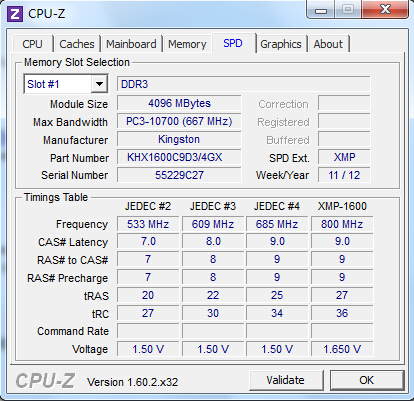Screen dimensions: 414x401
Task: Click the JEDEC #3 column header
Action: tap(213, 206)
